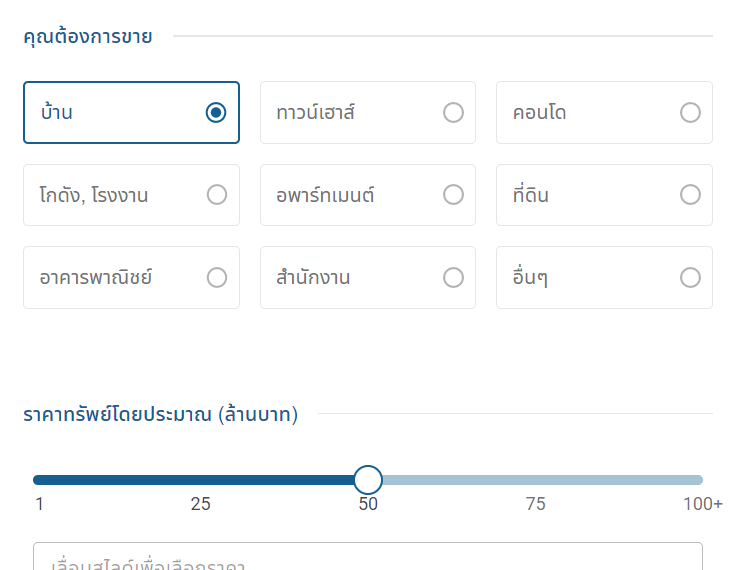Click the บ้าน option label text

click(57, 113)
